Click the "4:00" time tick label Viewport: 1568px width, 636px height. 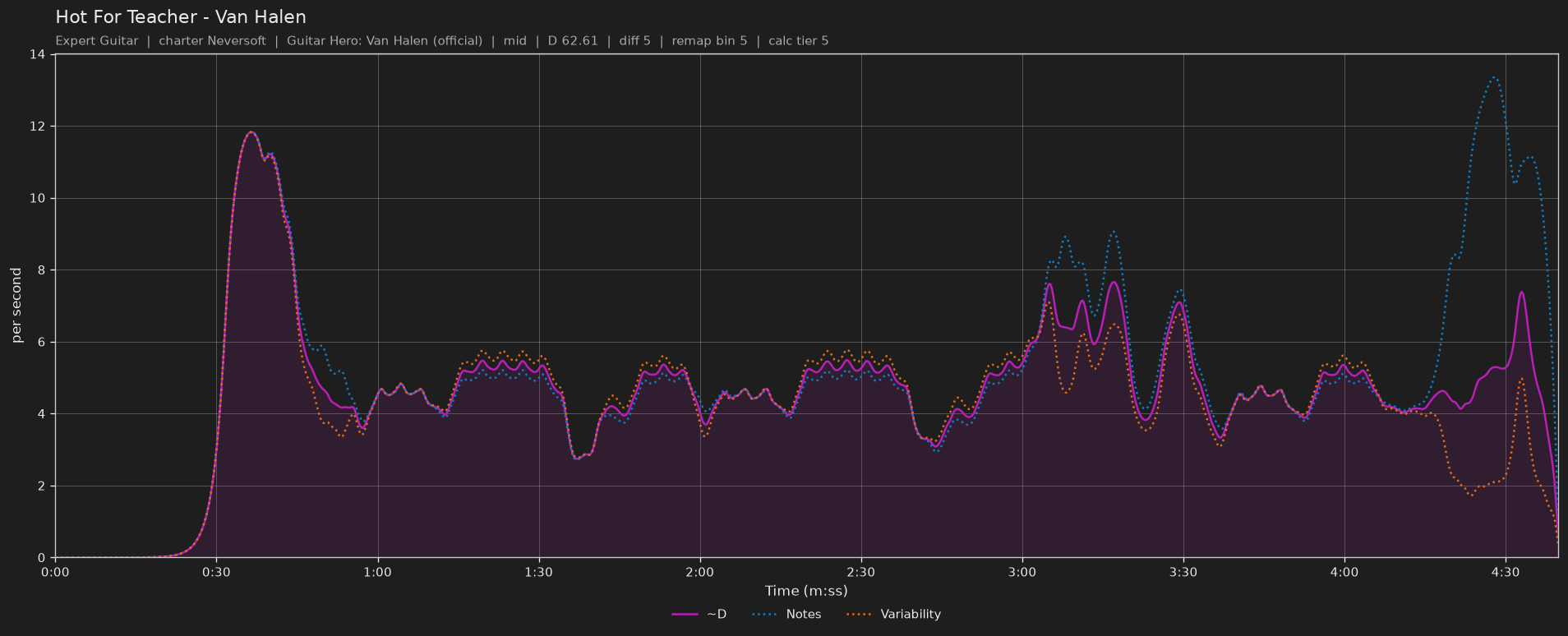point(1344,573)
